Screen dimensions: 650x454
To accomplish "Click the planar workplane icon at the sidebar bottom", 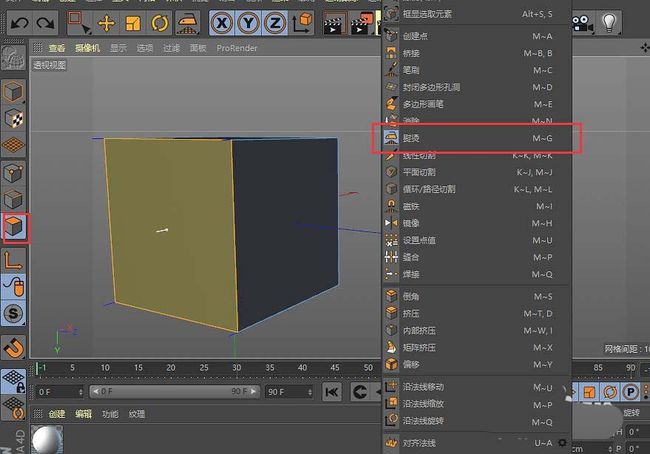I will (14, 408).
